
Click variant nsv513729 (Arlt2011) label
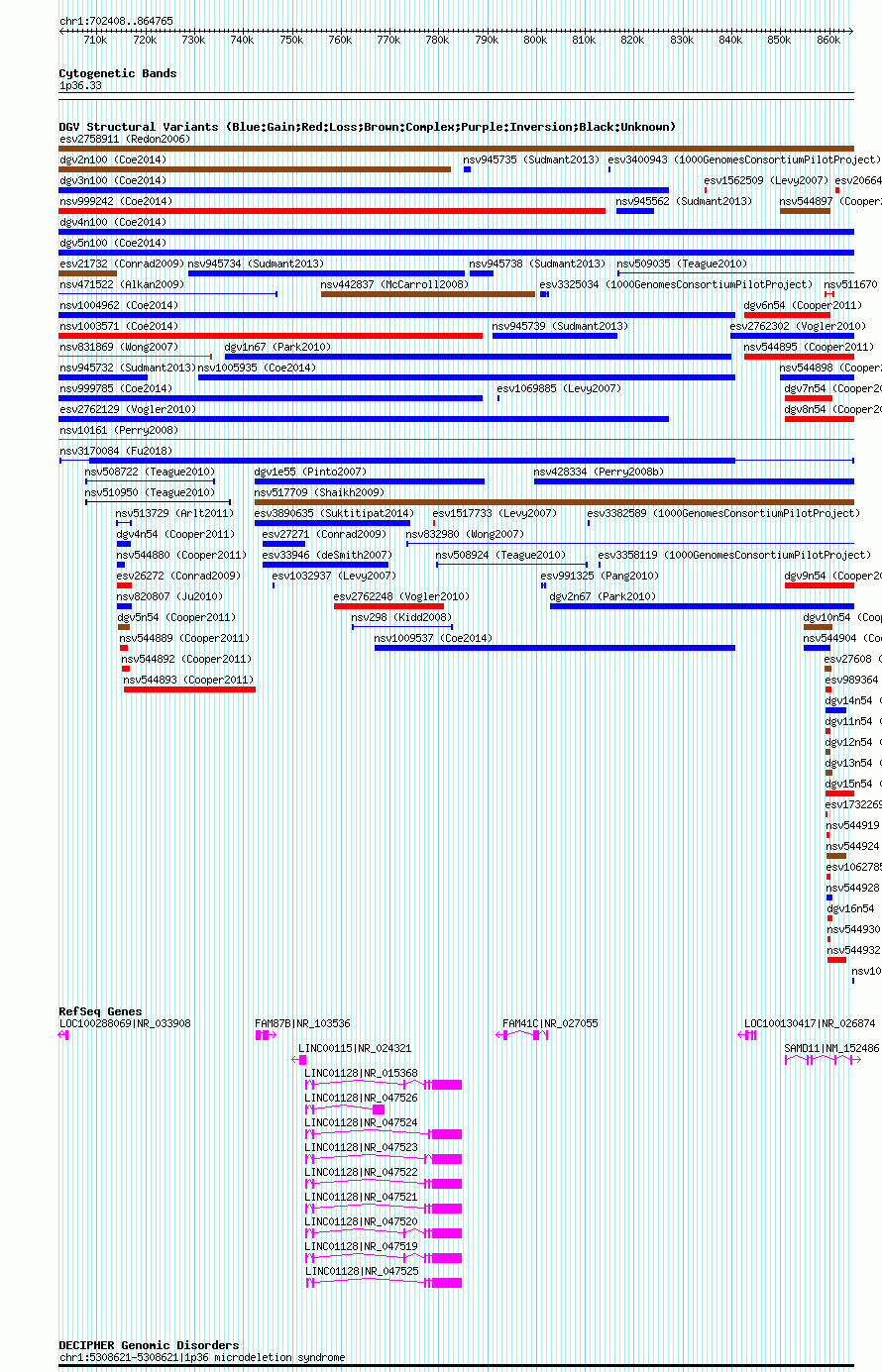pos(175,514)
